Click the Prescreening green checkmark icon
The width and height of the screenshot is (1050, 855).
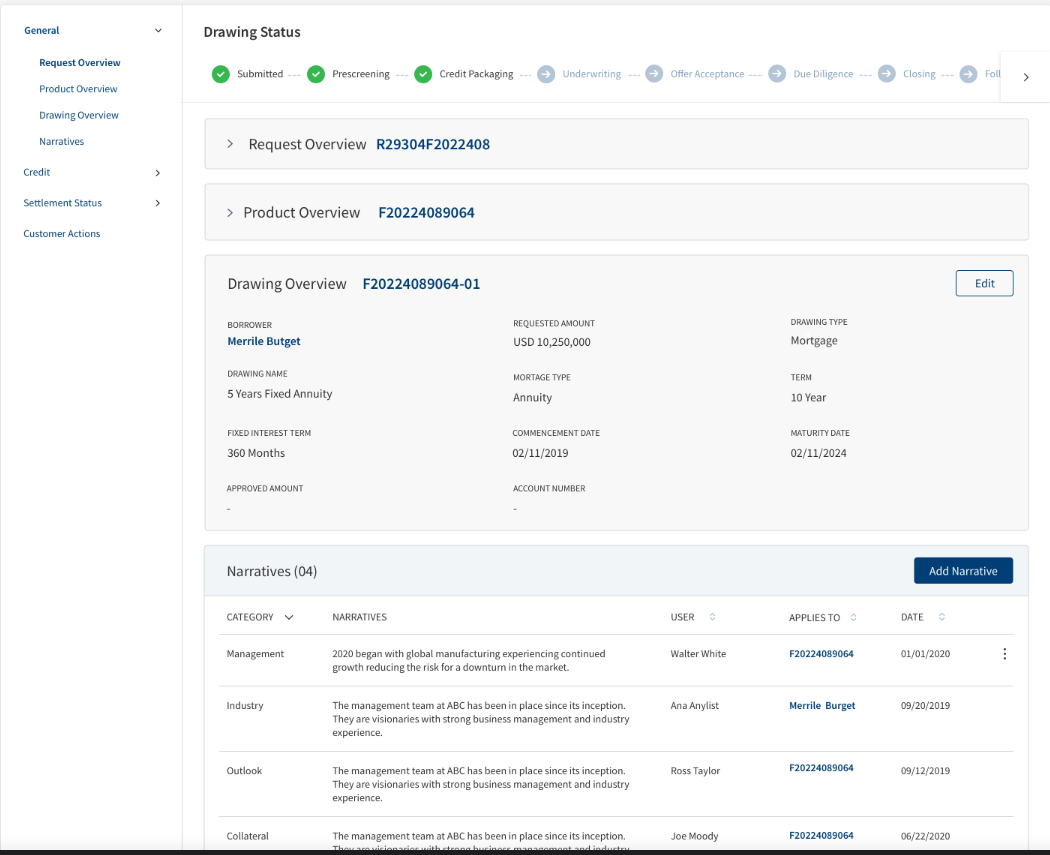pos(316,74)
